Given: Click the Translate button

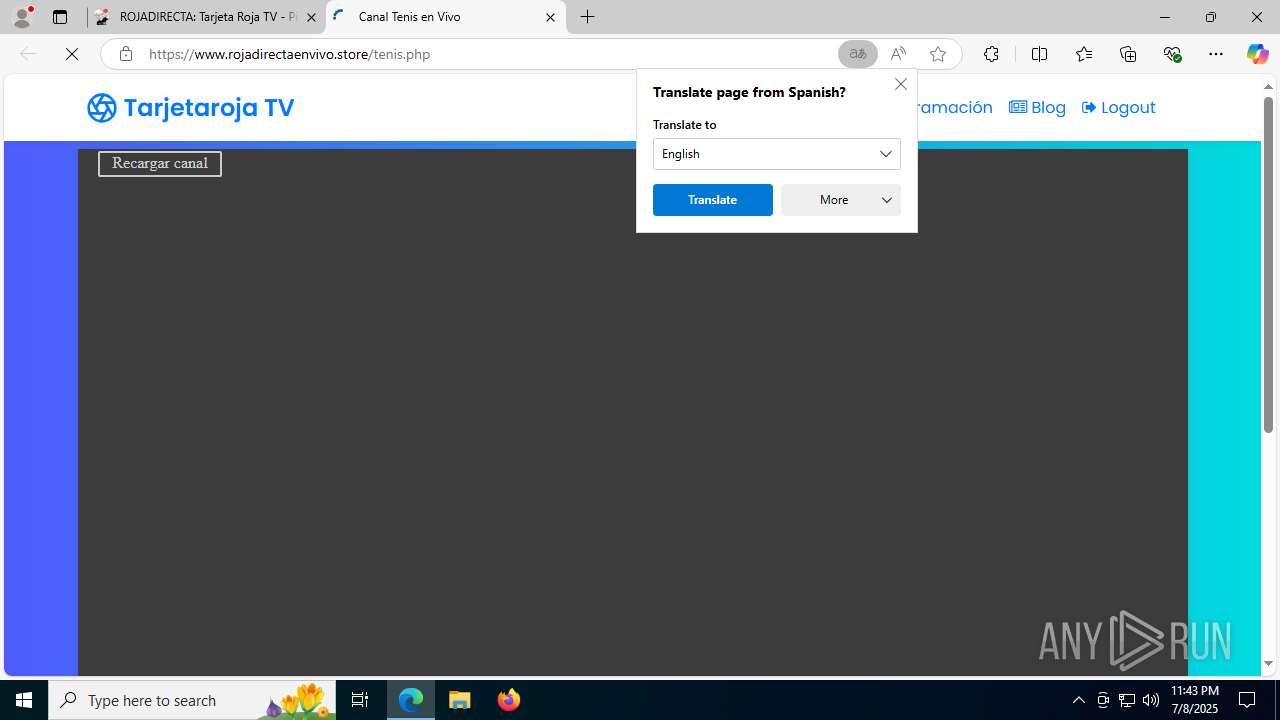Looking at the screenshot, I should 713,200.
